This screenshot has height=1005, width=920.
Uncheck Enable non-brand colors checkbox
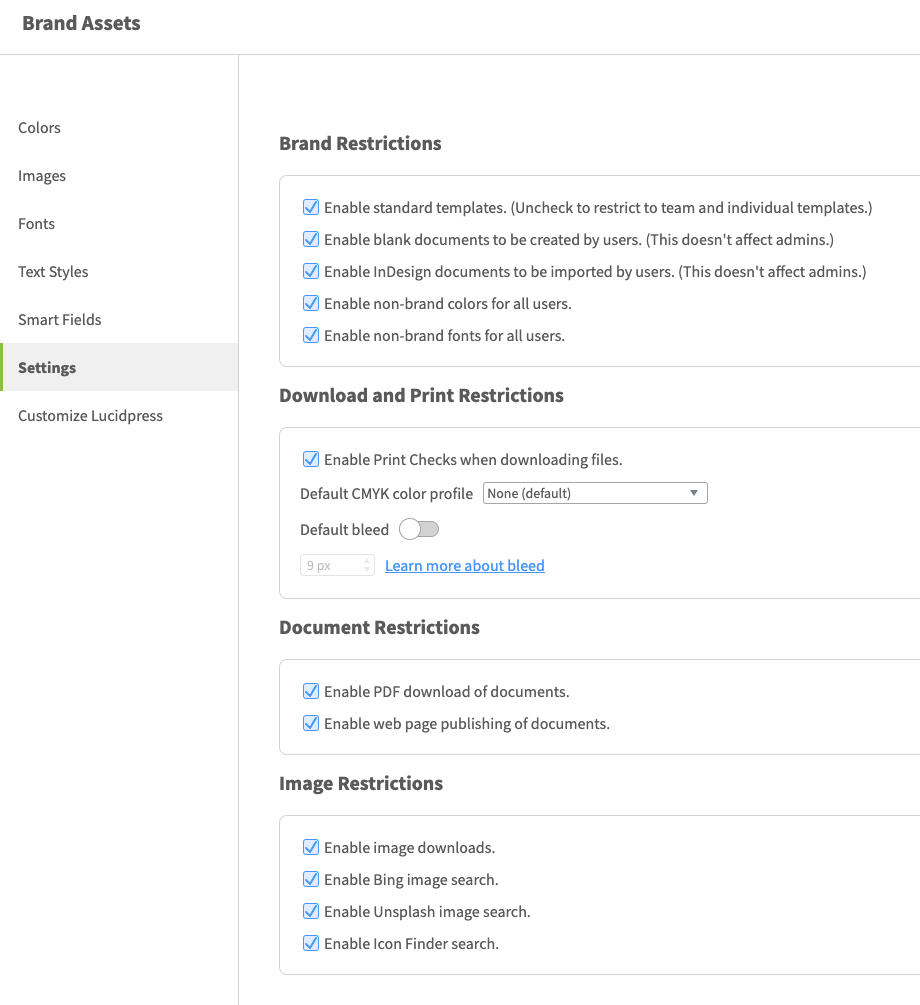(311, 303)
